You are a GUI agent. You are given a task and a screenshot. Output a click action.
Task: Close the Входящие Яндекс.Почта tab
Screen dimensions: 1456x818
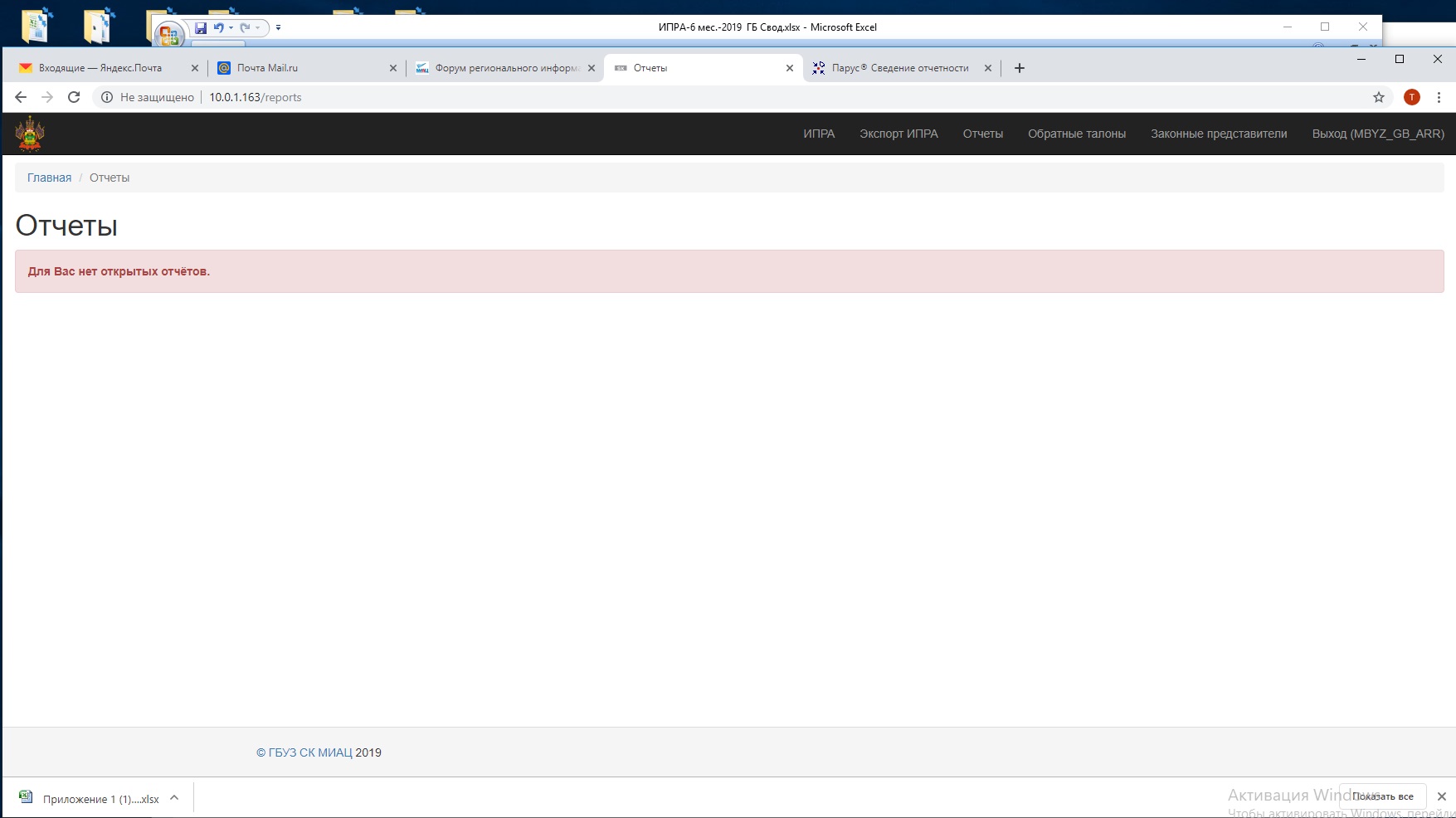pos(195,68)
